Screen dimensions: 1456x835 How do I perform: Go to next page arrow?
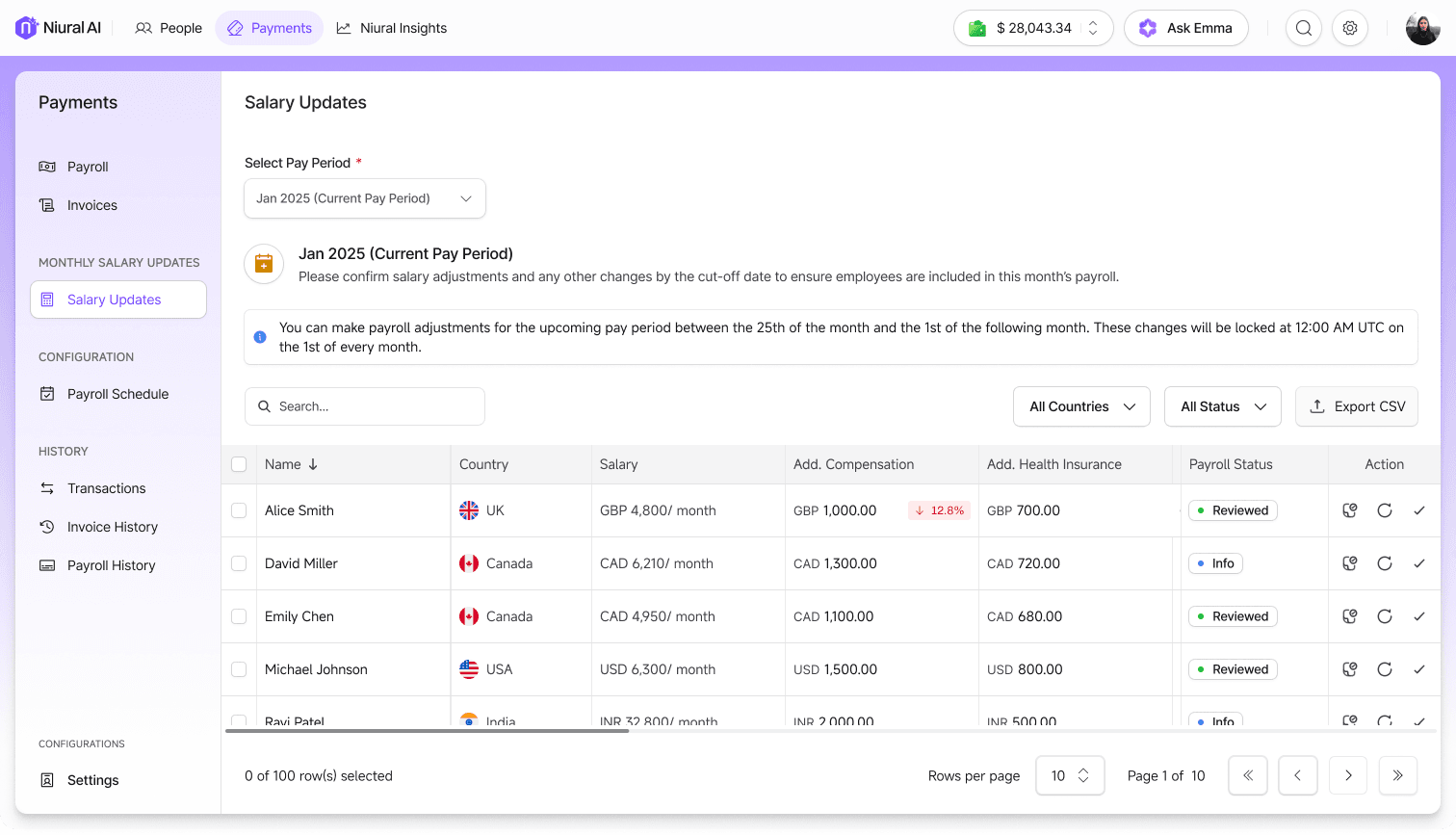coord(1348,775)
